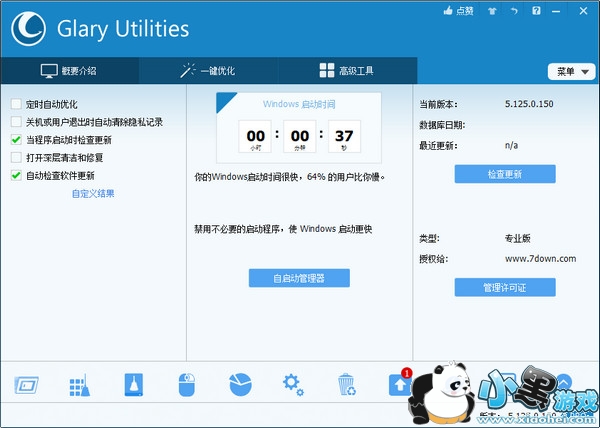600x428 pixels.
Task: Click the hours box showing 00 小时
Action: [255, 137]
